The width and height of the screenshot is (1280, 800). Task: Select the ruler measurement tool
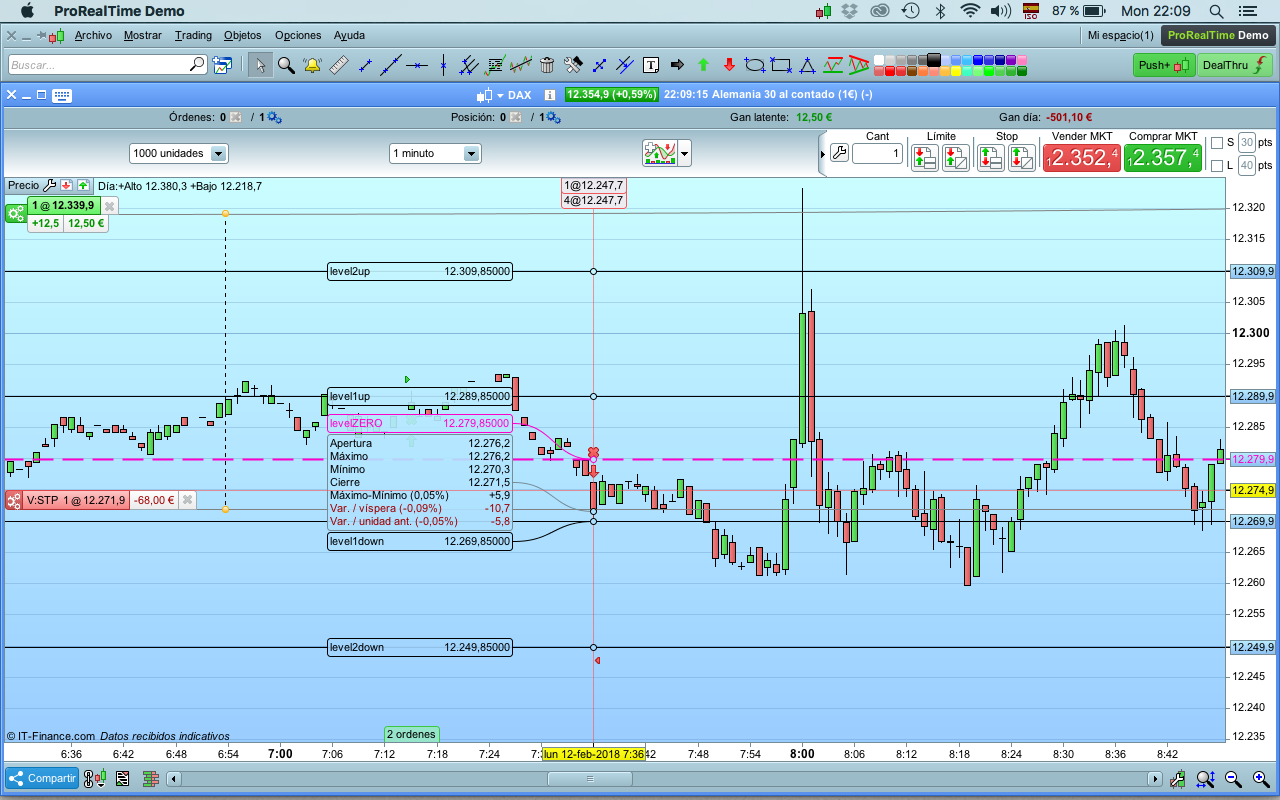[x=338, y=65]
